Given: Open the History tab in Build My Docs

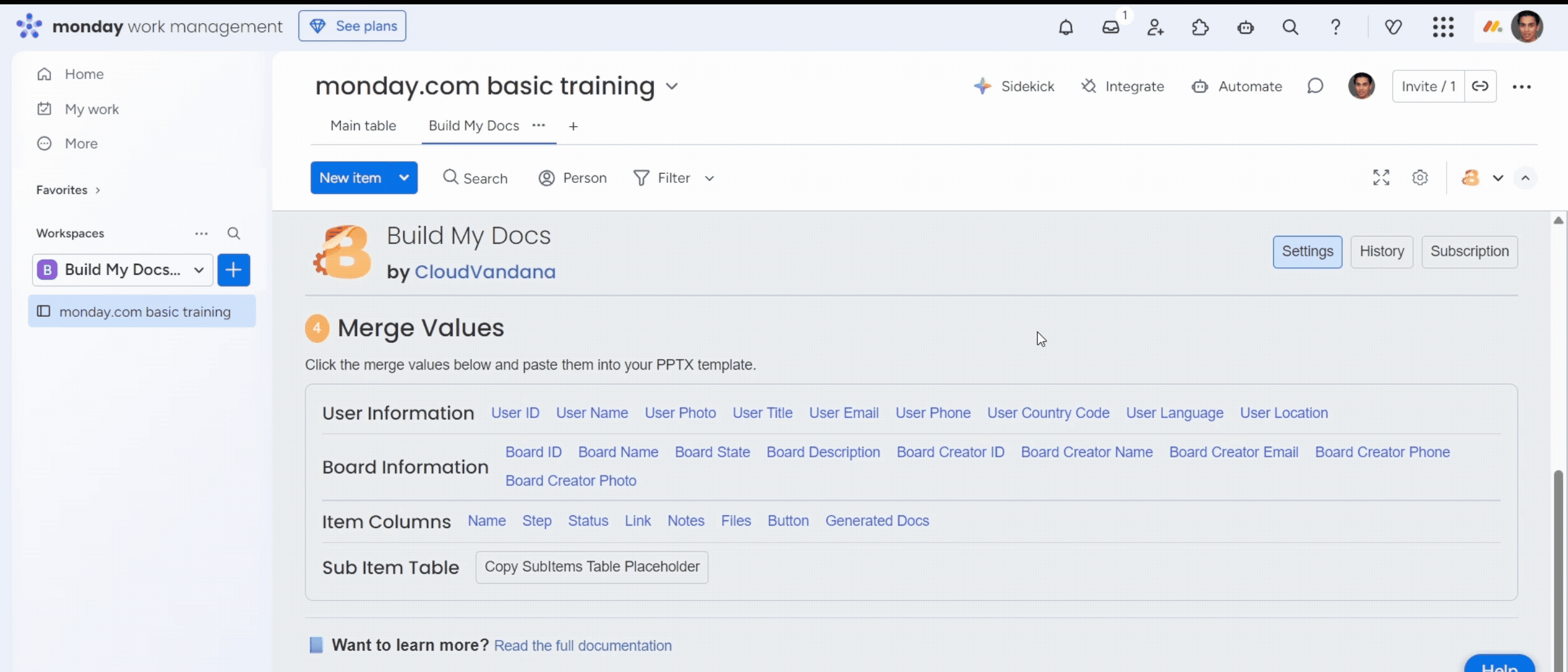Looking at the screenshot, I should coord(1381,251).
